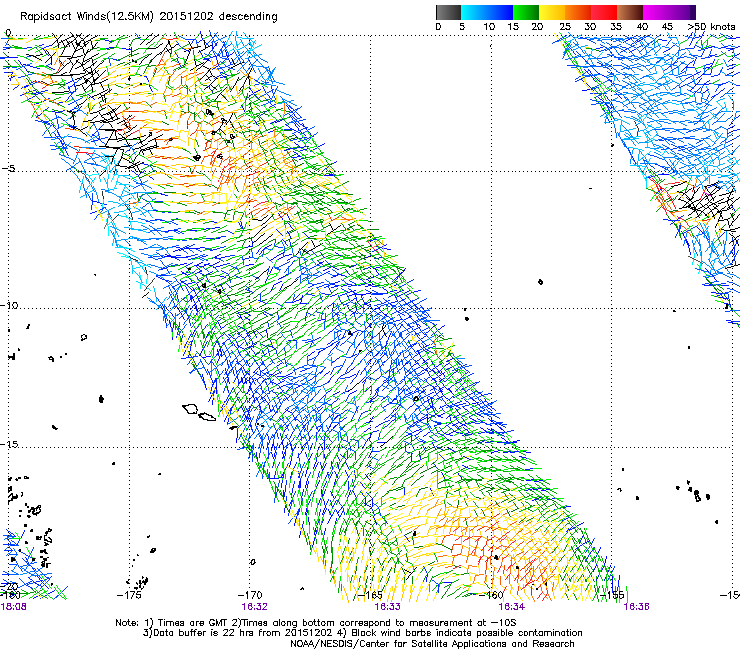740x650 pixels.
Task: Click the purple '18:08' time label
Action: 14,607
